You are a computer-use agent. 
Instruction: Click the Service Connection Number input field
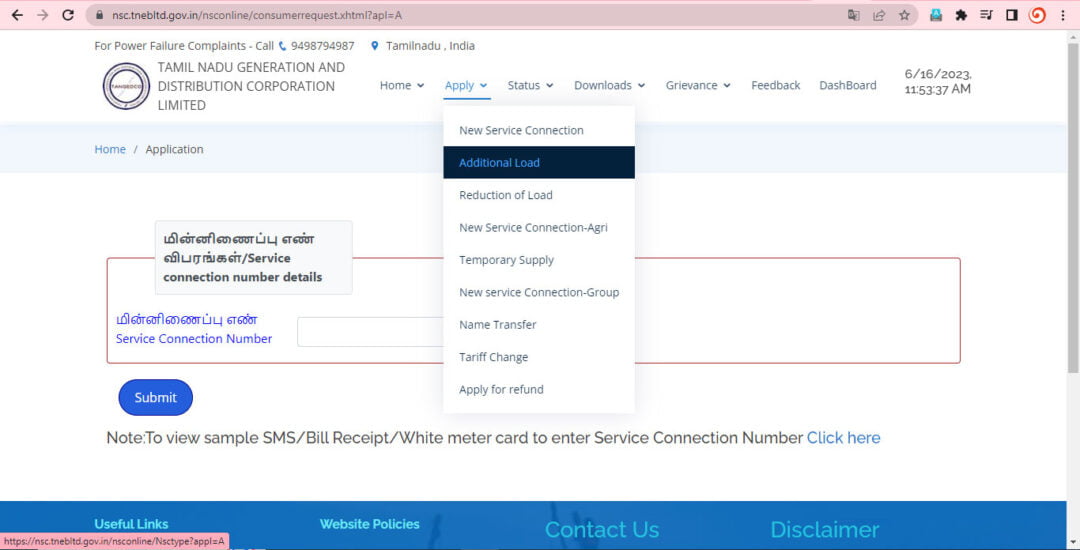[x=370, y=332]
